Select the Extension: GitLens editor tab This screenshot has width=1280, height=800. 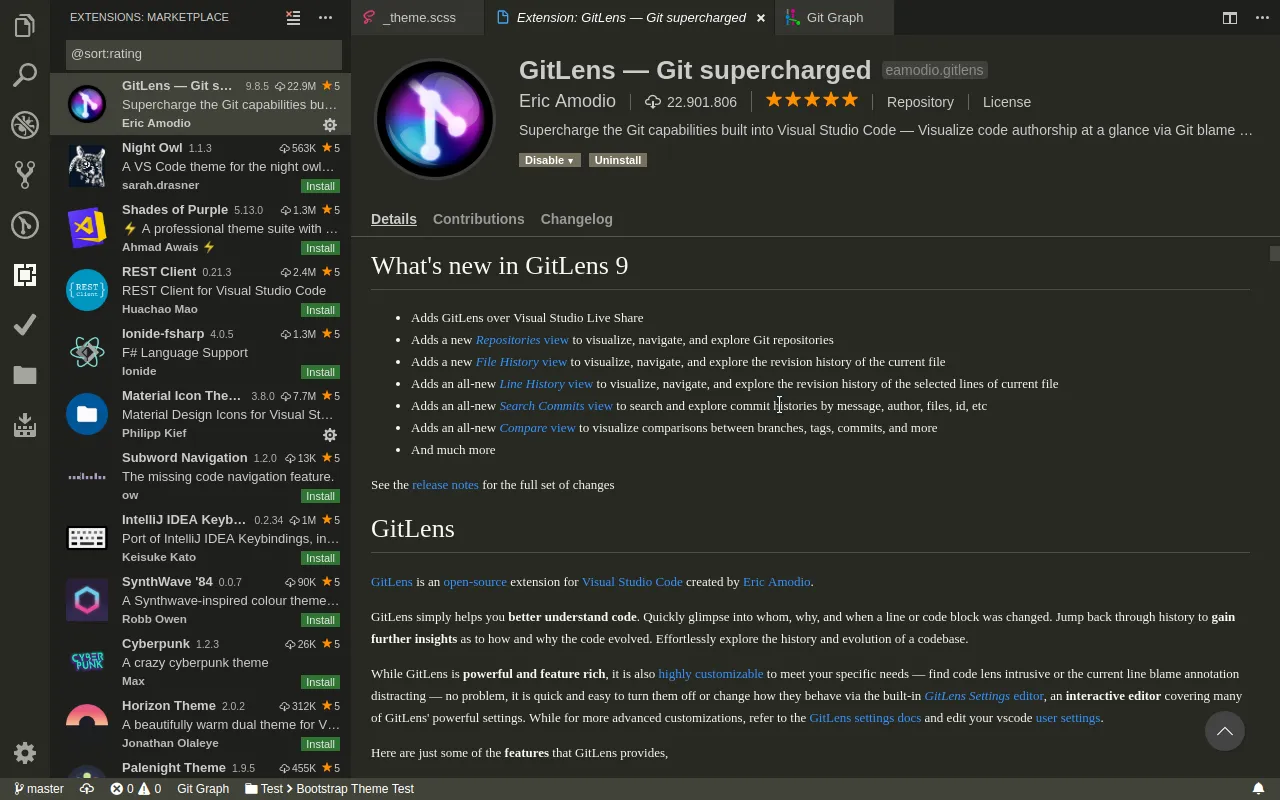631,17
